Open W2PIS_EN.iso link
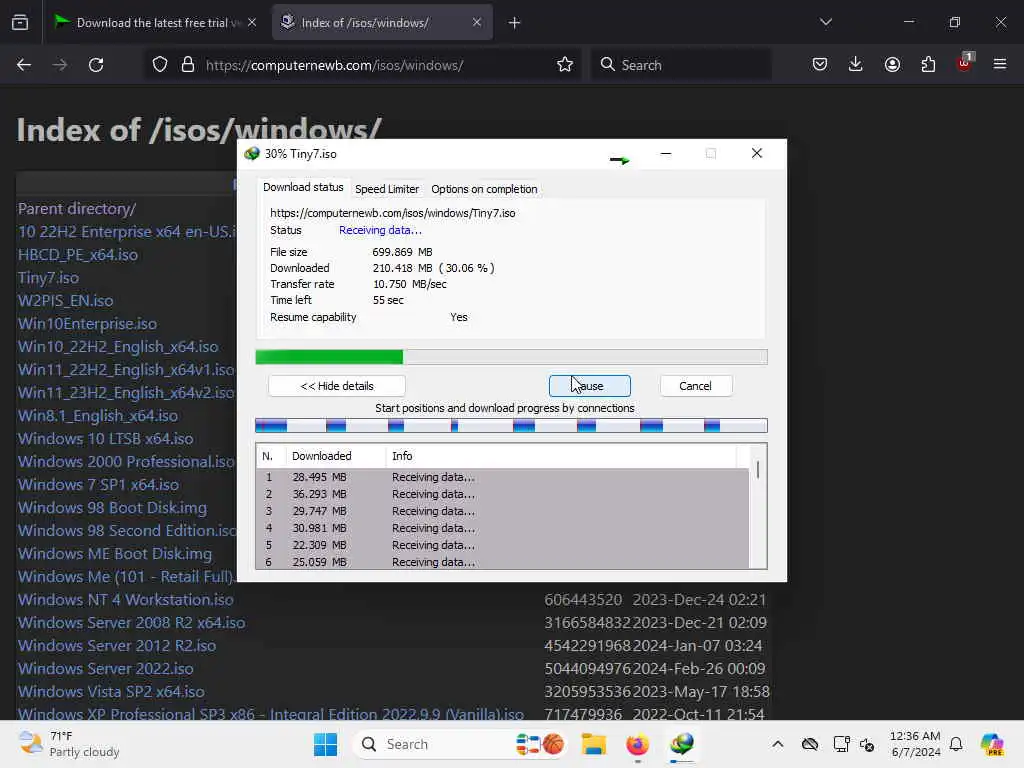1024x768 pixels. point(65,300)
